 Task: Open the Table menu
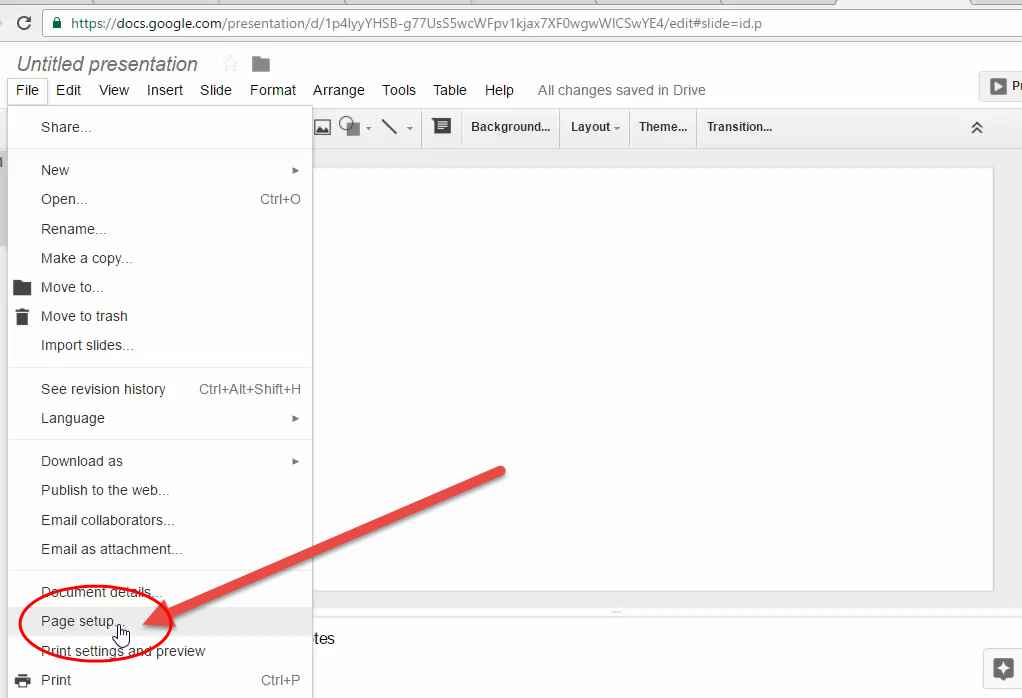(x=449, y=90)
